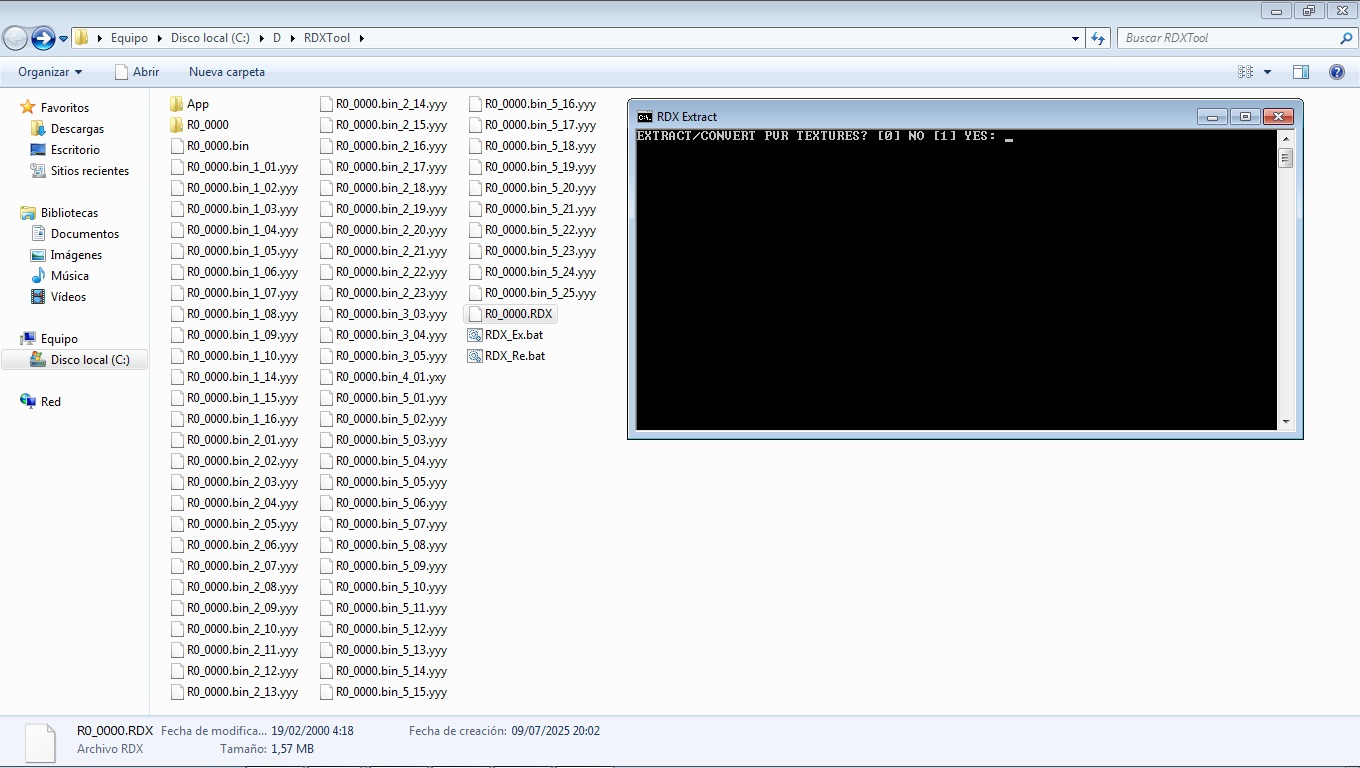1360x768 pixels.
Task: Minimize the RDX Extract console window
Action: 1212,116
